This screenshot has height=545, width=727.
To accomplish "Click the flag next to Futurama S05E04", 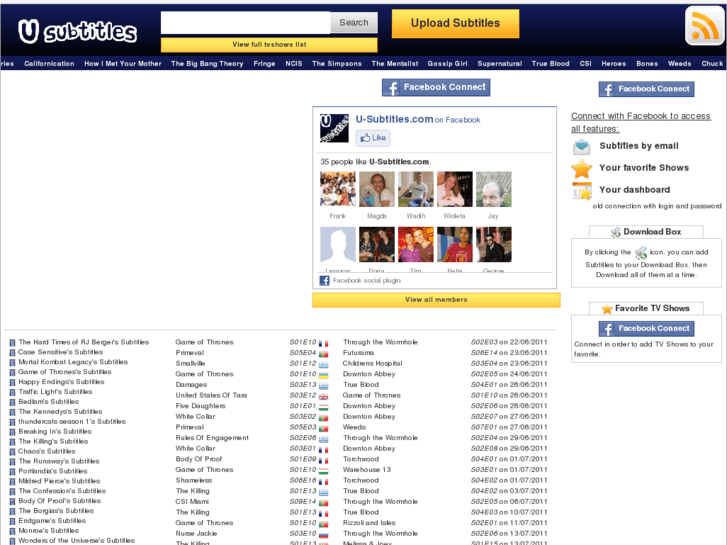I will 323,353.
